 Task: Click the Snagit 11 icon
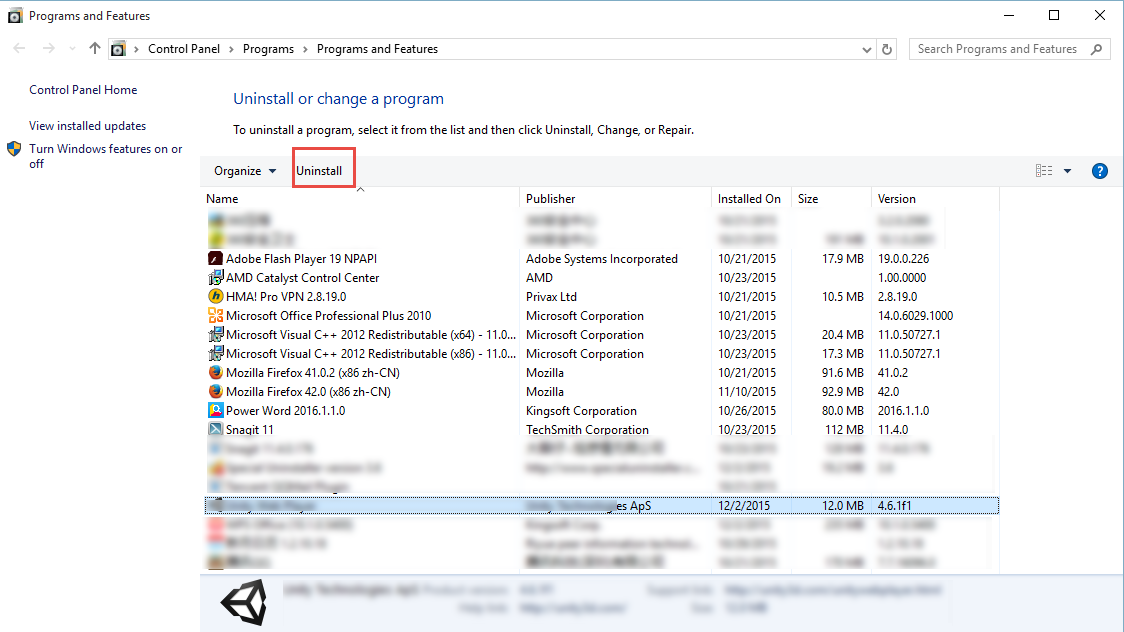click(x=215, y=428)
